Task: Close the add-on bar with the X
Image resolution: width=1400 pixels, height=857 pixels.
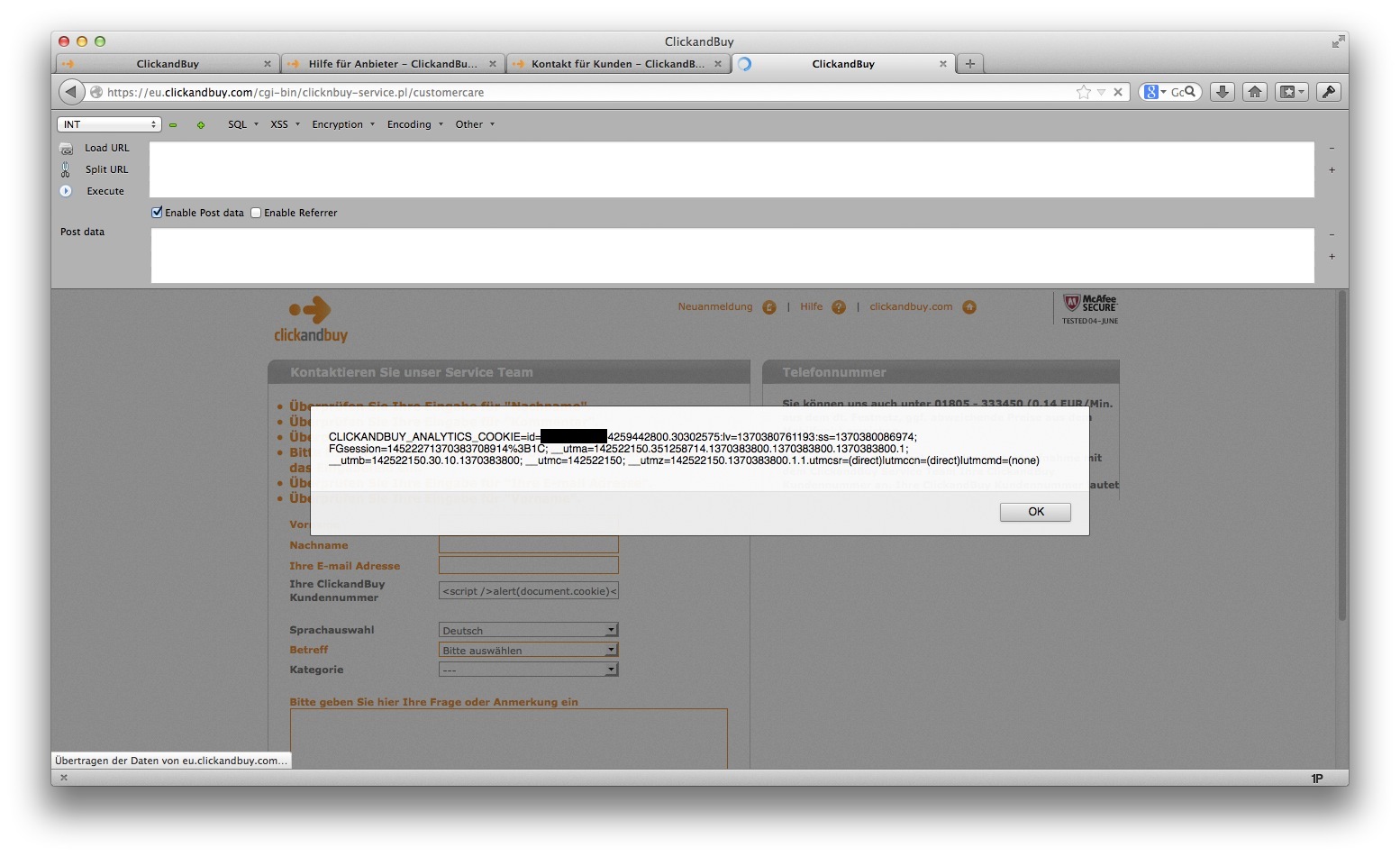Action: 63,778
